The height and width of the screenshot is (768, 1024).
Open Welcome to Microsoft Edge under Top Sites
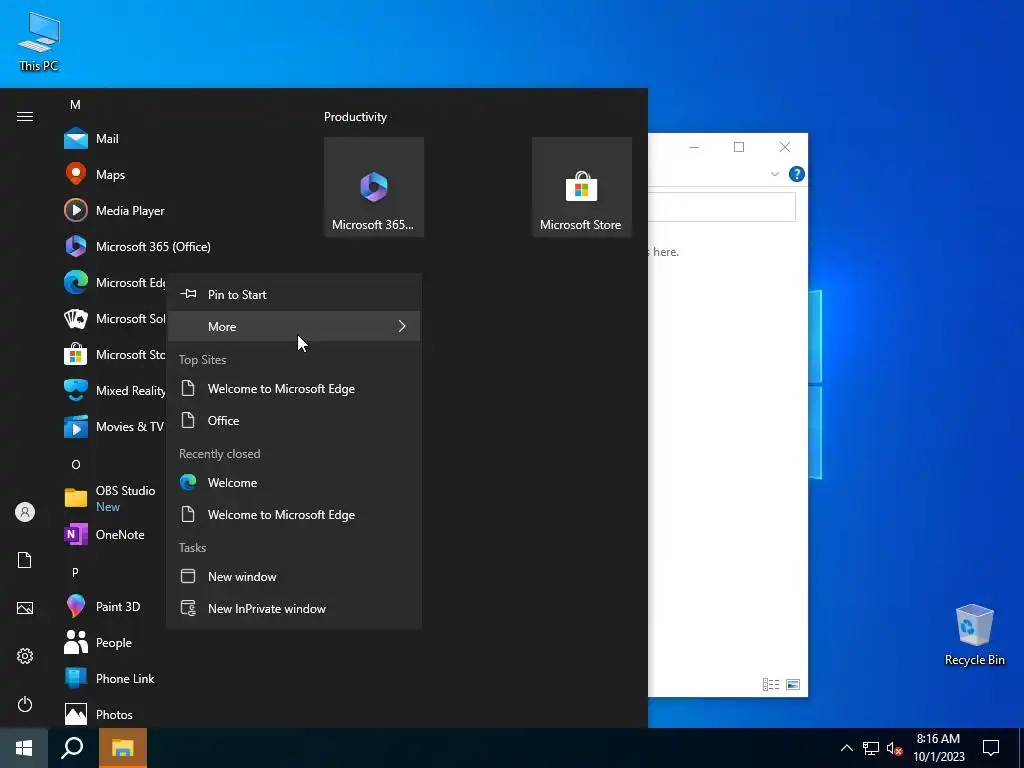294,389
